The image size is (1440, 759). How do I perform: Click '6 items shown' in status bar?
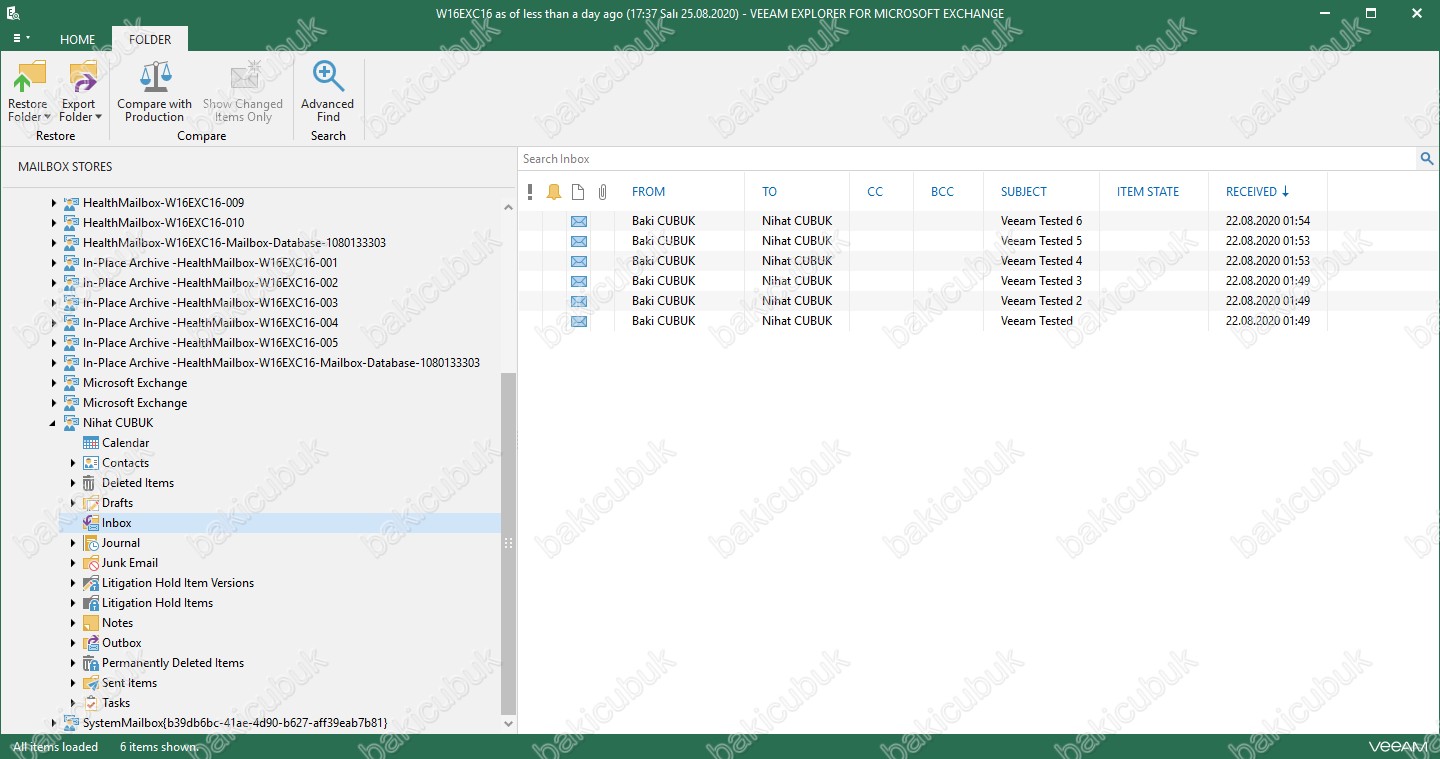pos(159,747)
